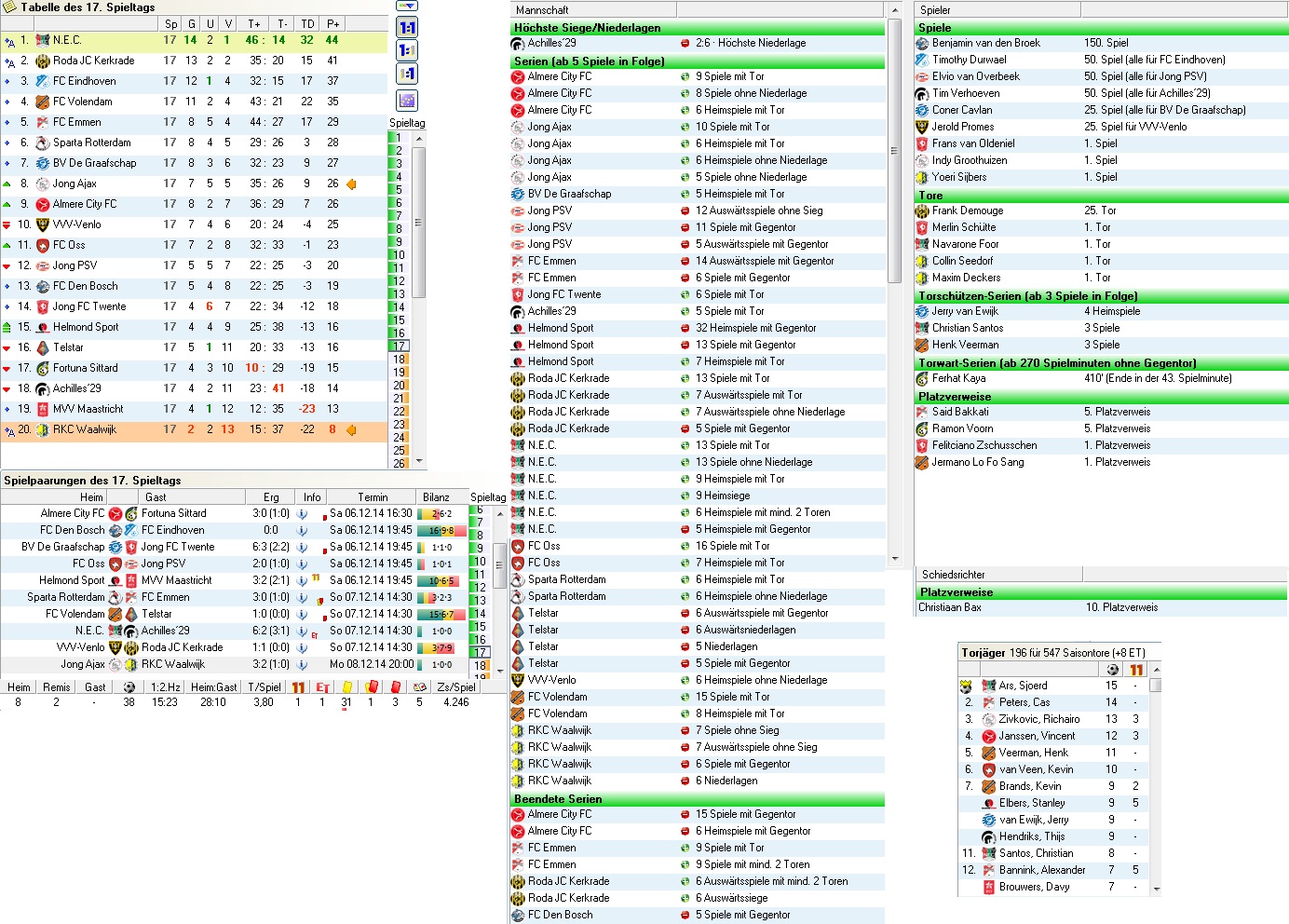Select matchday 20 in the Tabelle Spieltag list
The image size is (1289, 924).
399,386
